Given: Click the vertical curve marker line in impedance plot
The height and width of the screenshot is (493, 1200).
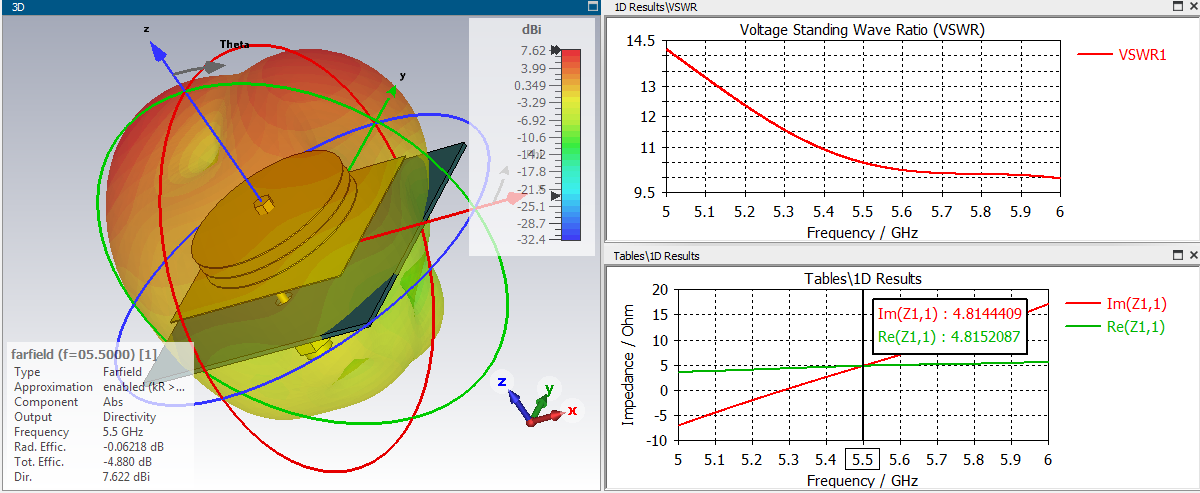Looking at the screenshot, I should 862,365.
